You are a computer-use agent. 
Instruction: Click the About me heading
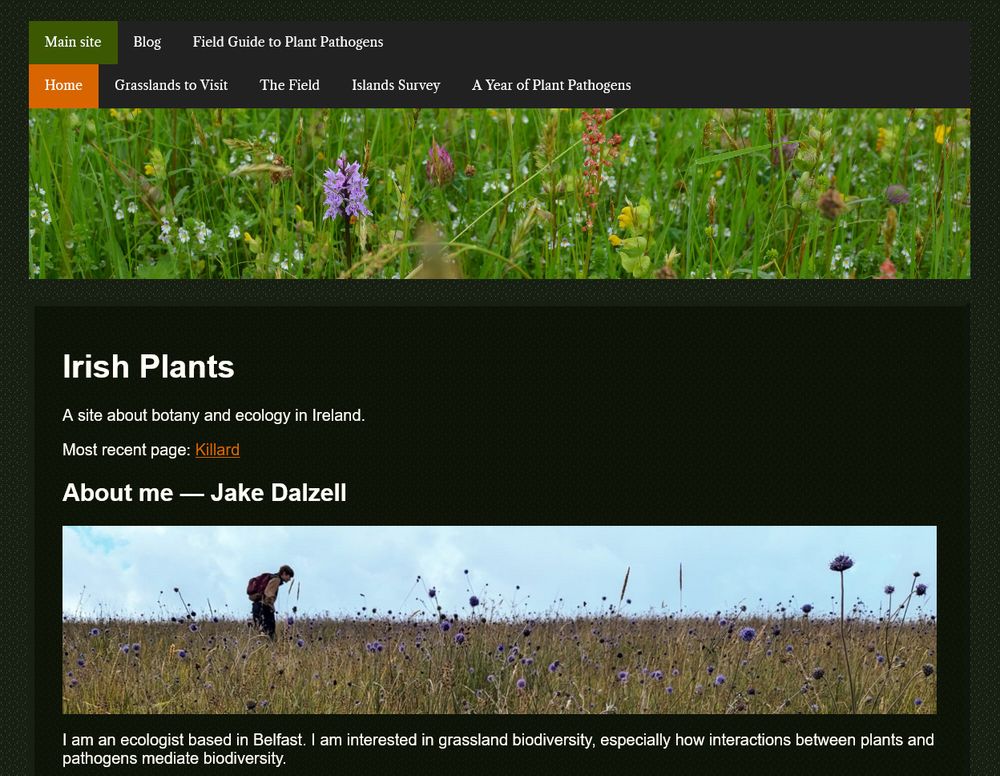[204, 493]
